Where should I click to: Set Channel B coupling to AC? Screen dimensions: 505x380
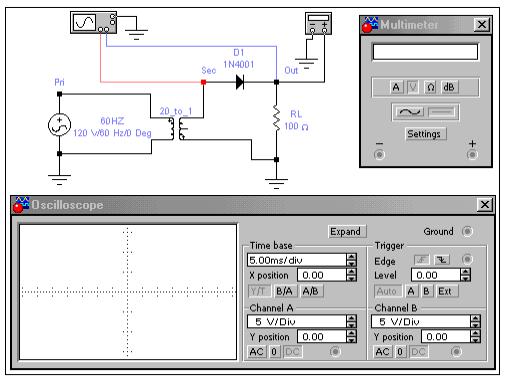(382, 352)
